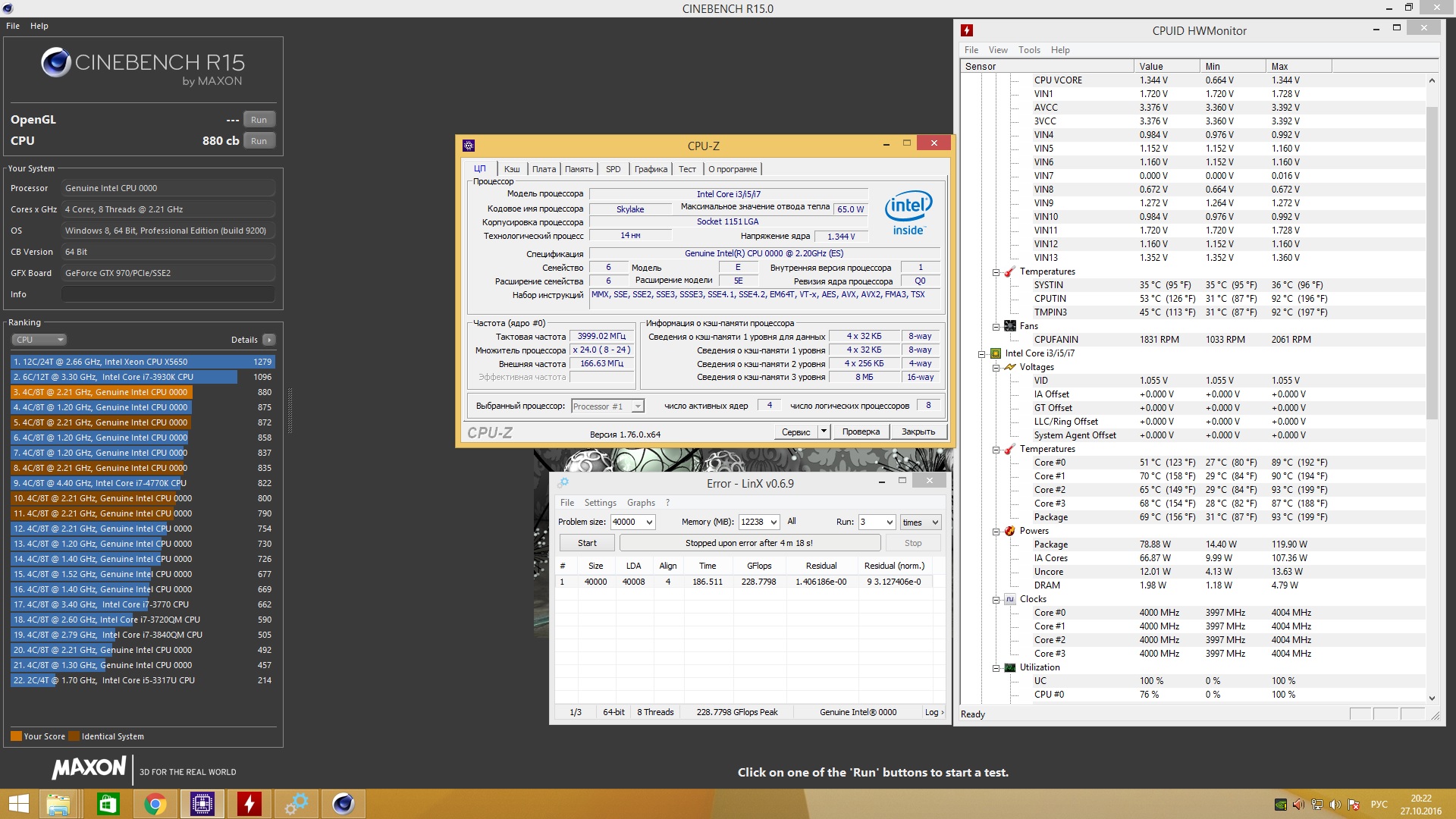This screenshot has height=819, width=1456.
Task: Click the Windows Start button
Action: (x=18, y=804)
